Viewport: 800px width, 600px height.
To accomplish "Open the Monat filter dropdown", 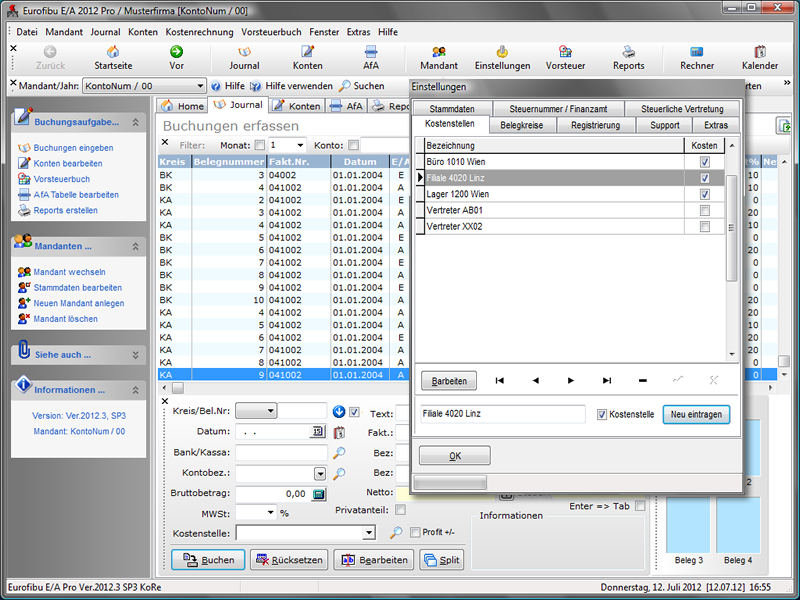I will [300, 145].
